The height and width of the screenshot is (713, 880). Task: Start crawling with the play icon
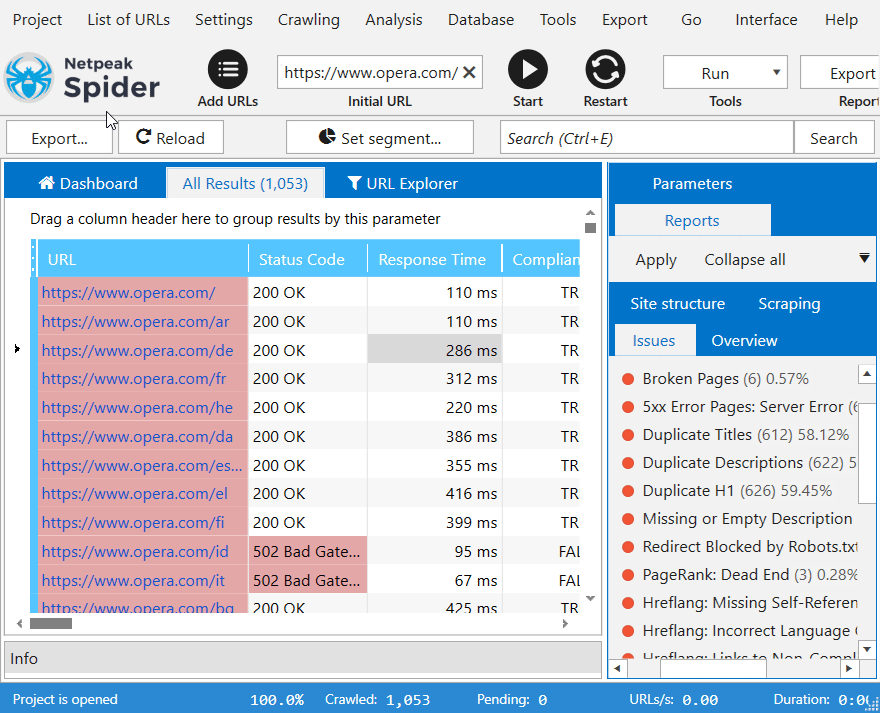[528, 70]
